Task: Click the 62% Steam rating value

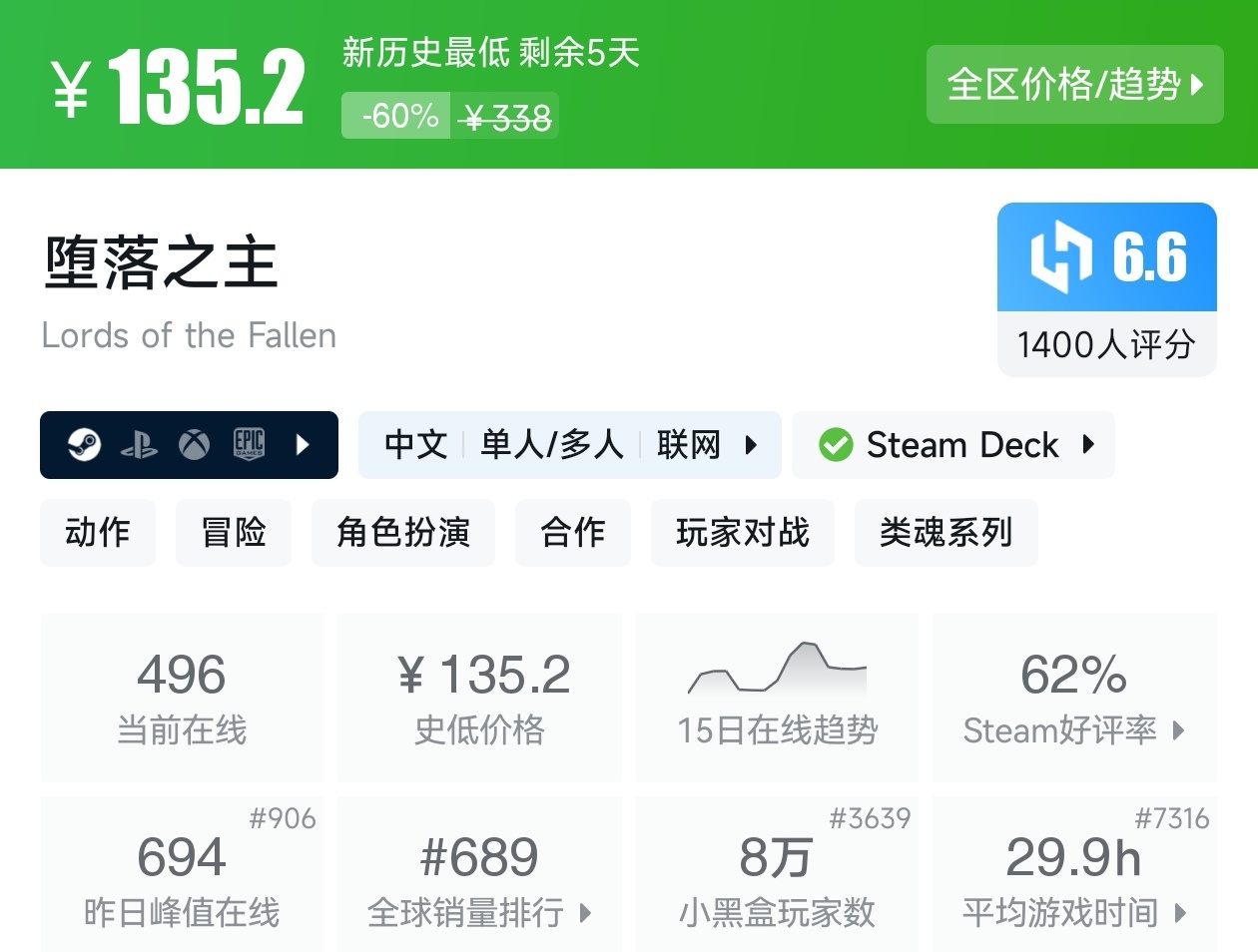Action: pyautogui.click(x=1074, y=676)
